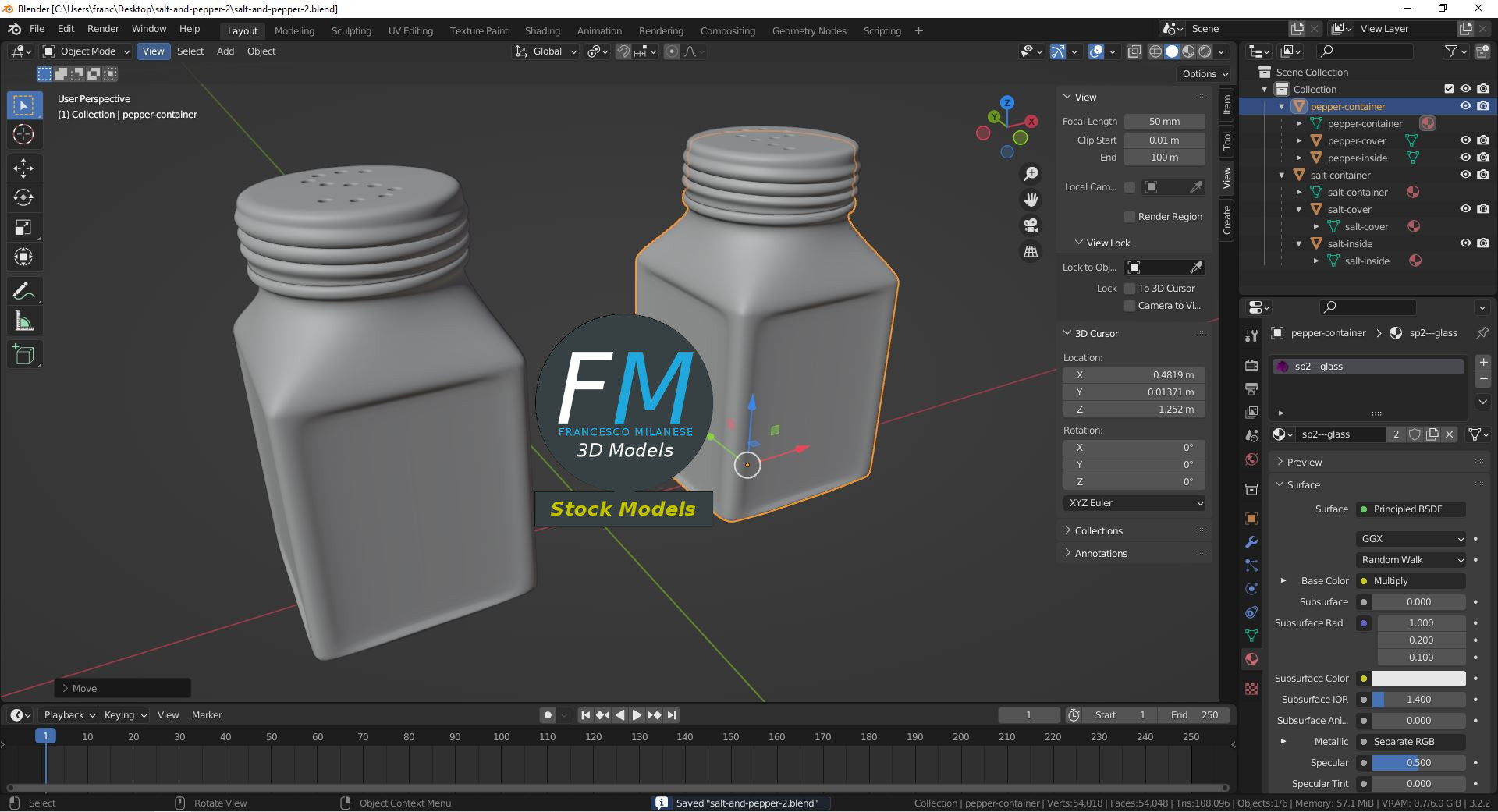The height and width of the screenshot is (812, 1498).
Task: Click the 3D Cursor X location field
Action: point(1134,375)
